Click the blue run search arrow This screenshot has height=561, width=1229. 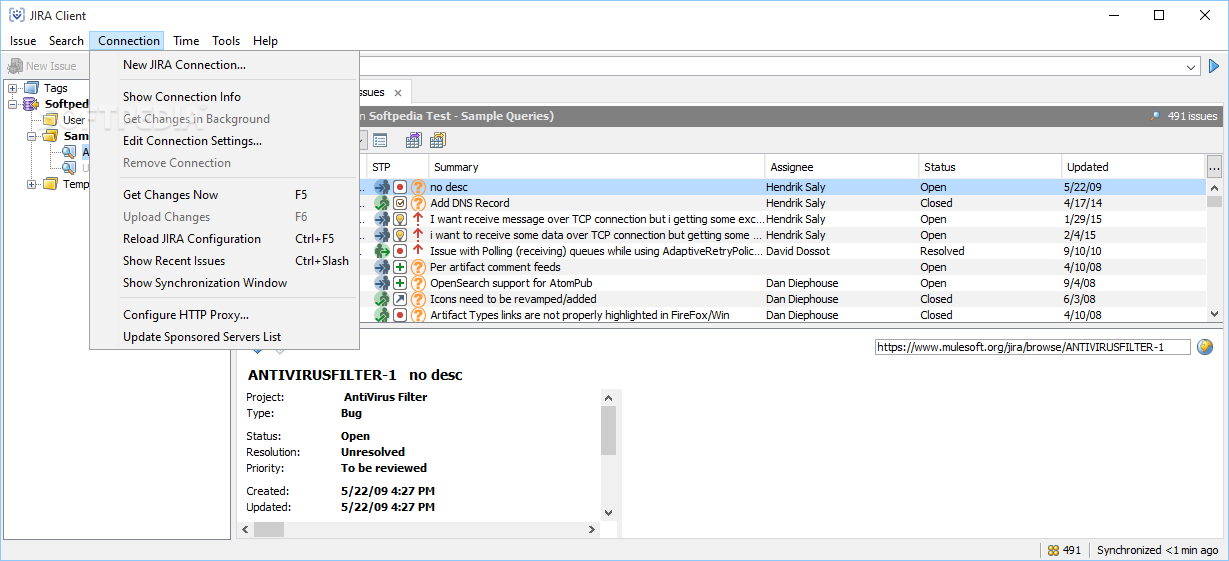pos(1215,66)
